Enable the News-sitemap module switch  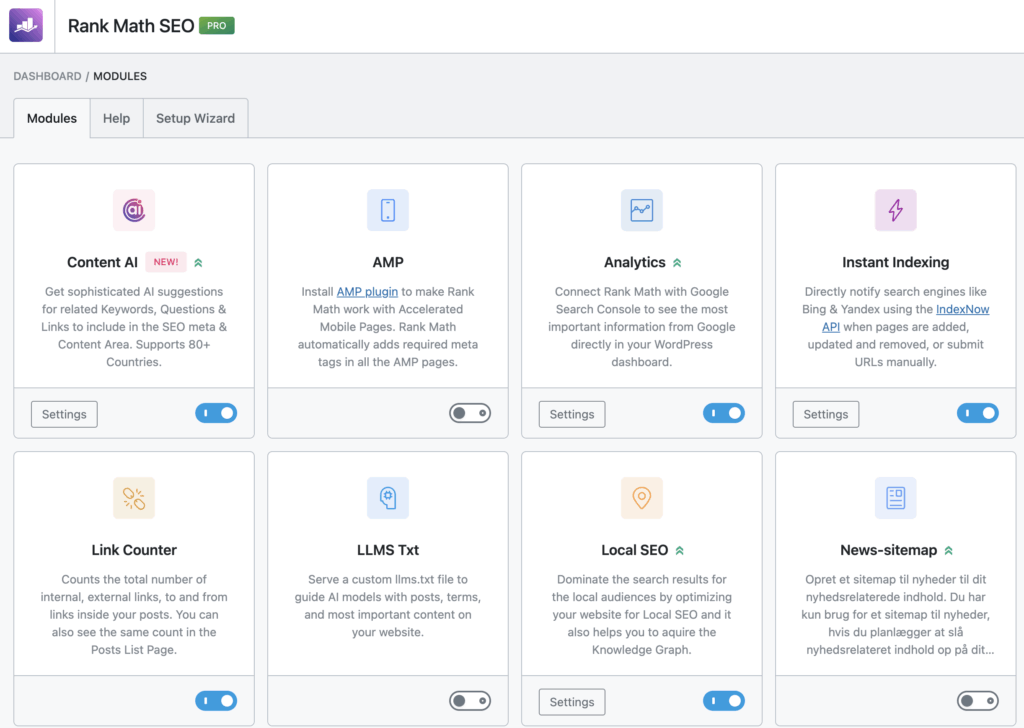tap(977, 701)
